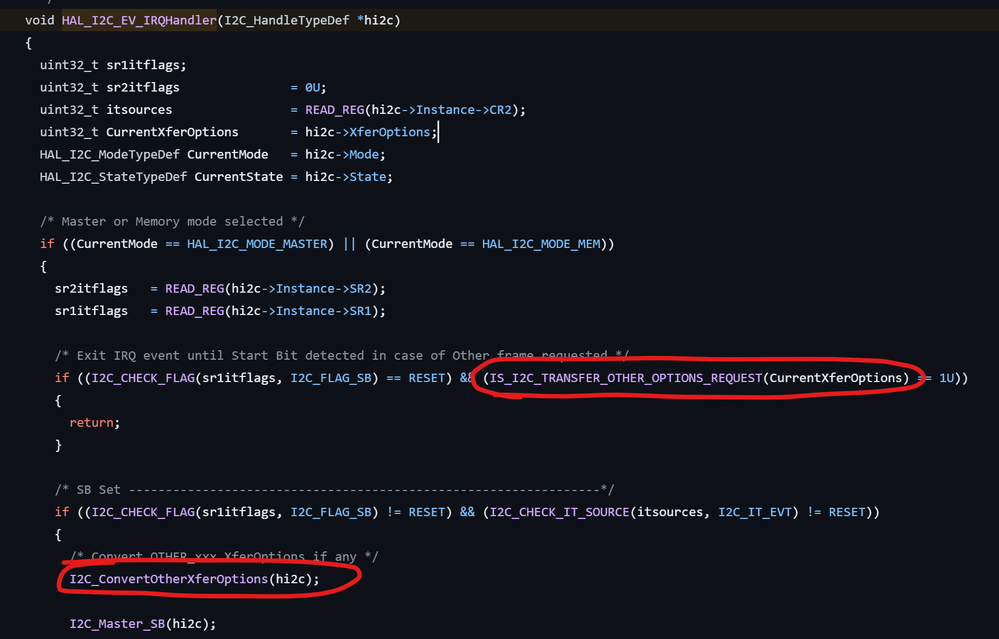The image size is (999, 639).
Task: Click the void return type keyword
Action: click(40, 20)
